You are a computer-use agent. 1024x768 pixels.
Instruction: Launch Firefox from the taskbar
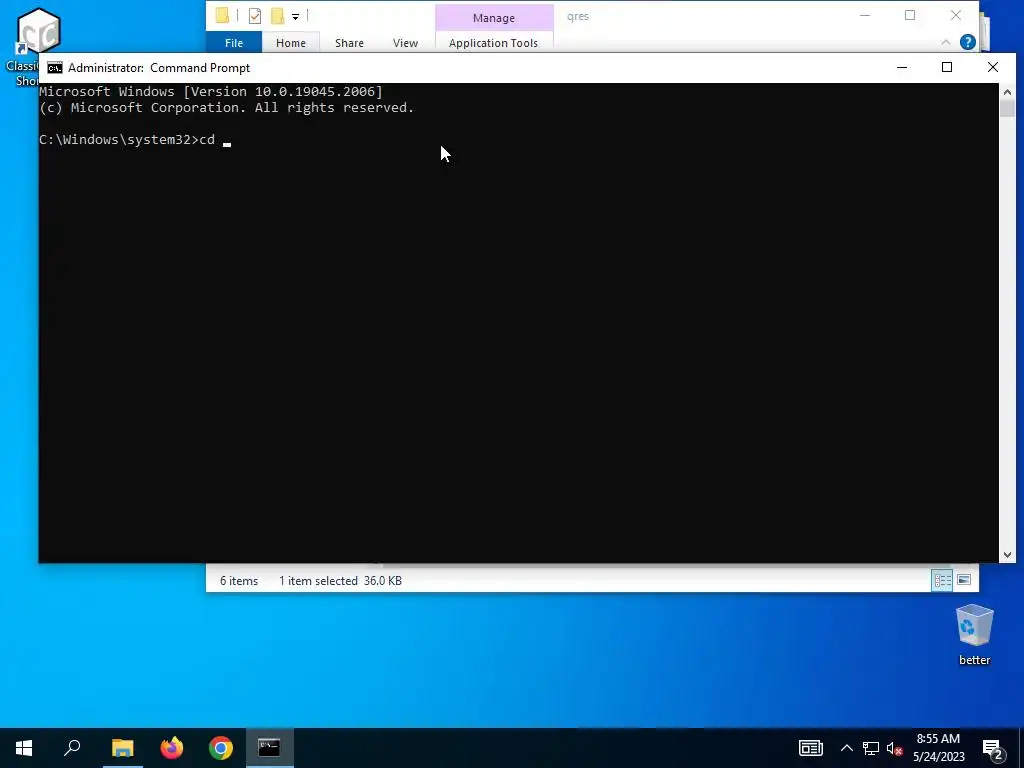tap(172, 748)
